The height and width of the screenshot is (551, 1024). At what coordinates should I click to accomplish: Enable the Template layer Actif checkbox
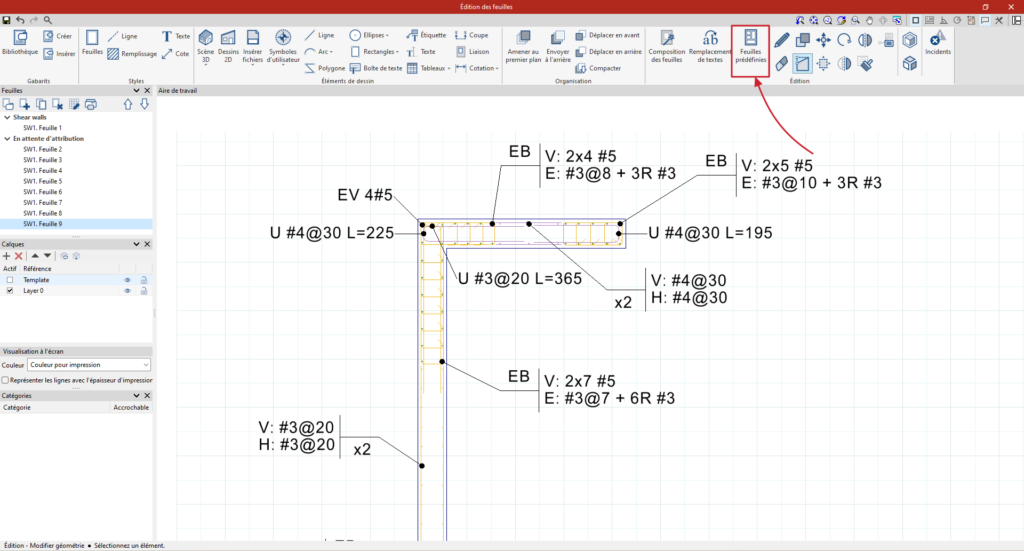coord(10,280)
